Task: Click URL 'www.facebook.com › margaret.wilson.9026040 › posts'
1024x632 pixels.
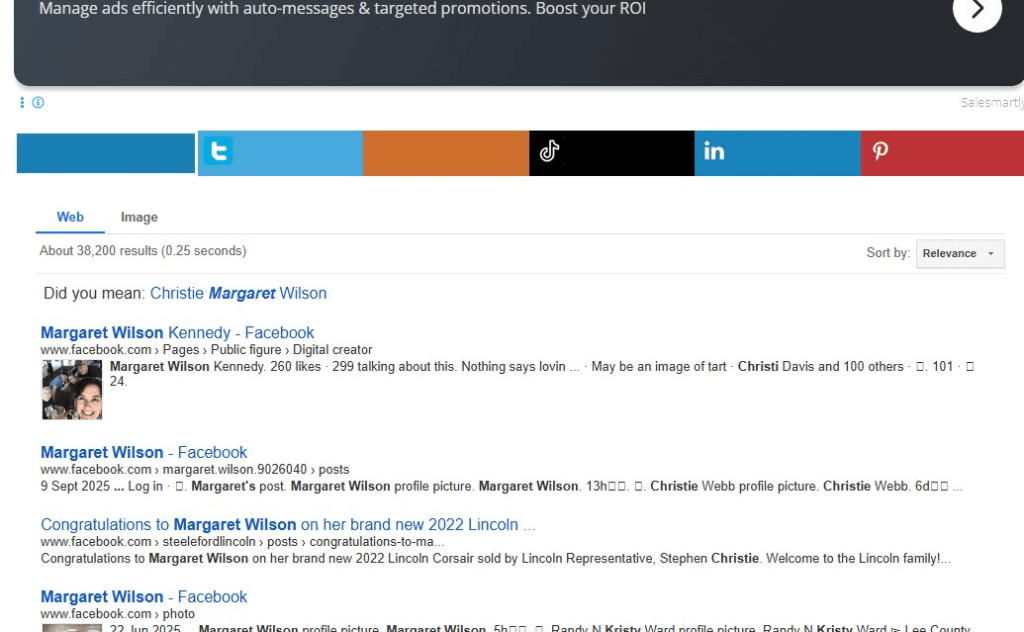Action: pos(195,469)
